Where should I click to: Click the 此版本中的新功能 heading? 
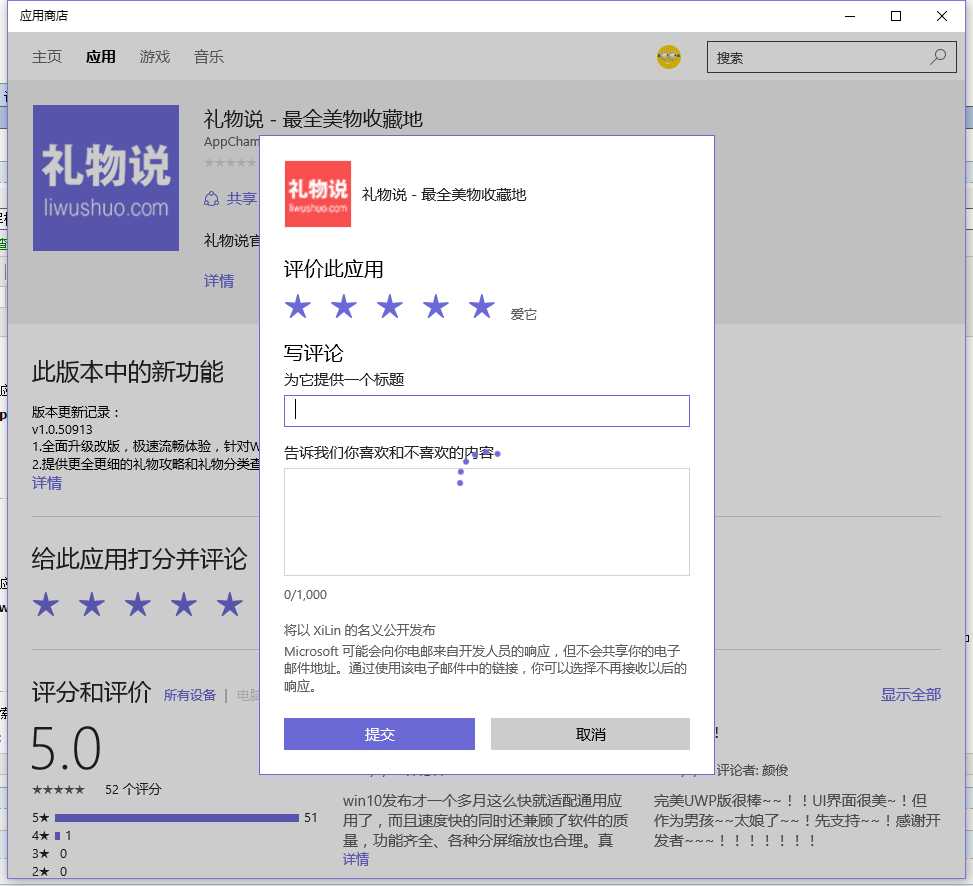(128, 372)
